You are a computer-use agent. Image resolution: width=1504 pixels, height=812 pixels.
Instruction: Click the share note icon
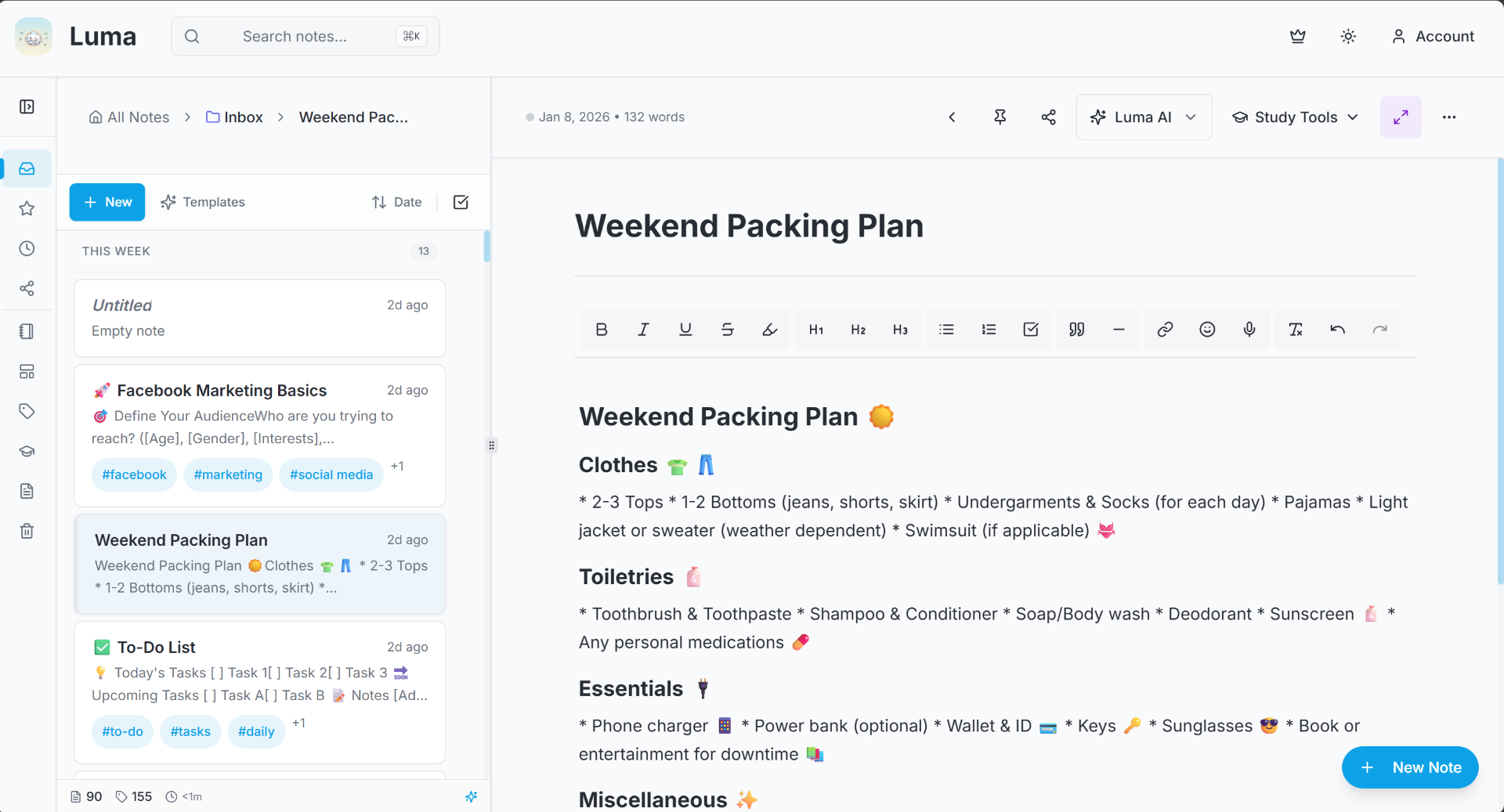tap(1048, 117)
